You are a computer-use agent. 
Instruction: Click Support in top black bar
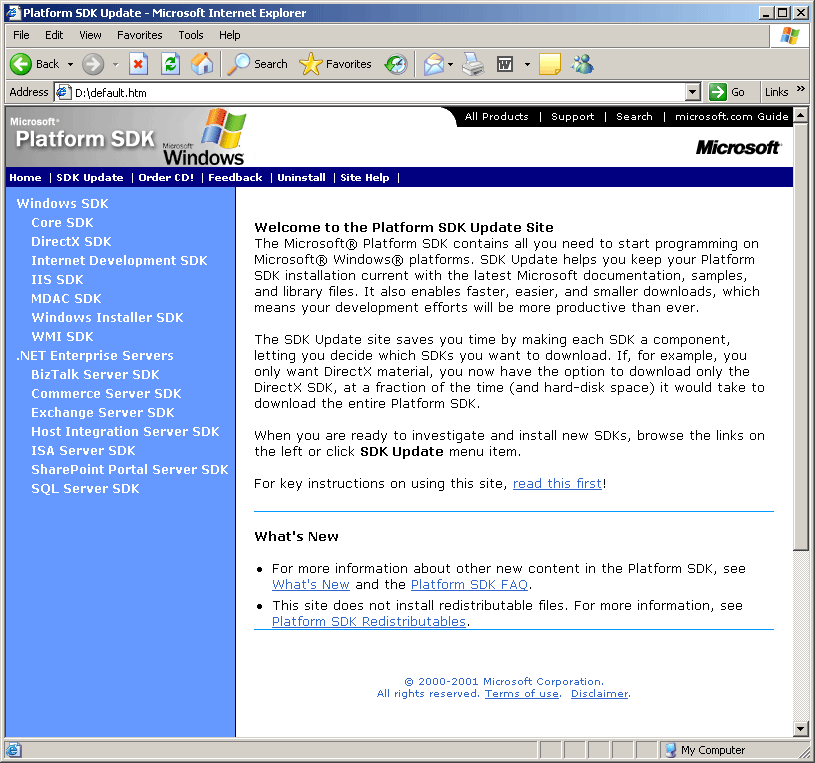point(572,116)
